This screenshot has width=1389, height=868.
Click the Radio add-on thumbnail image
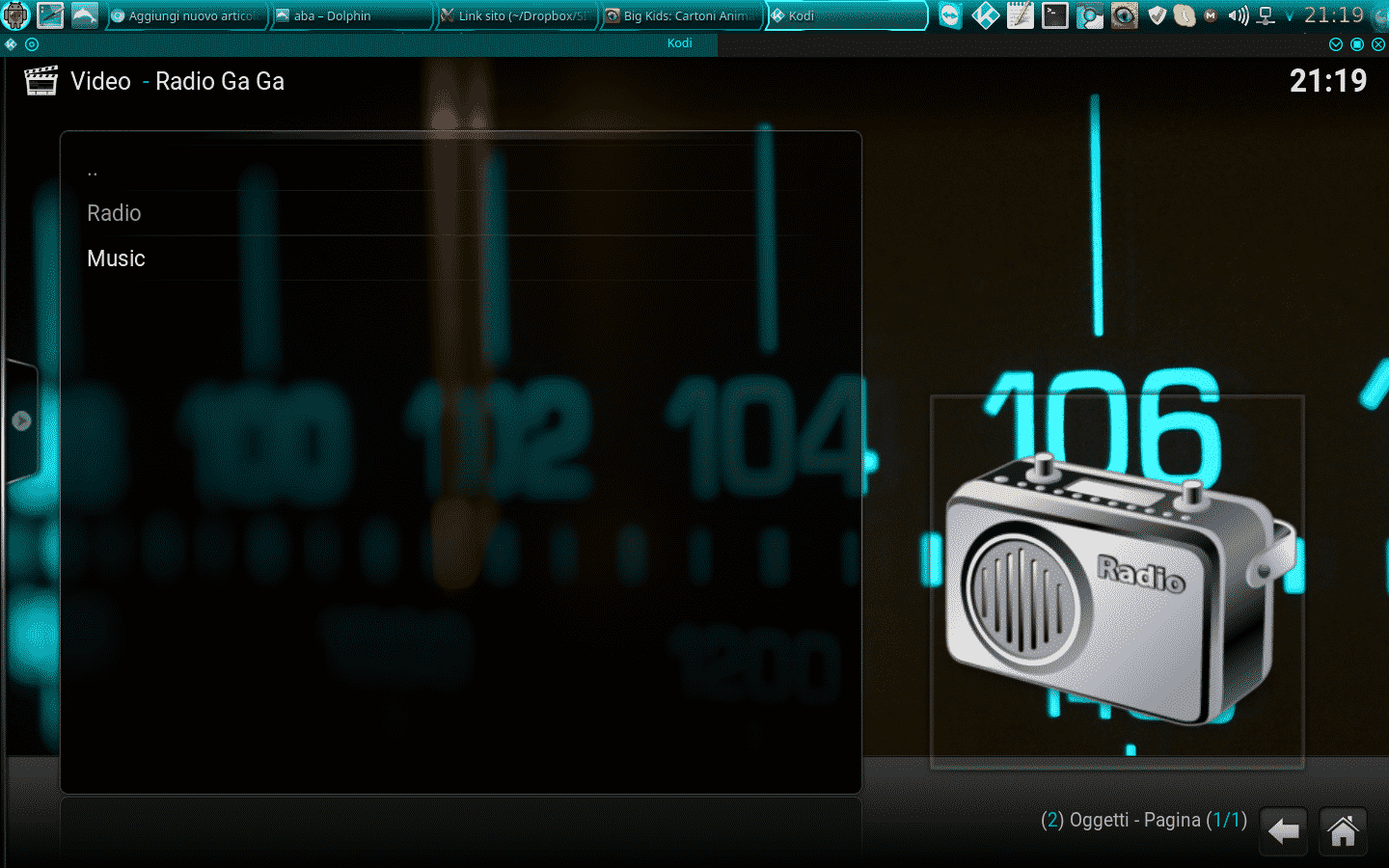click(1117, 582)
